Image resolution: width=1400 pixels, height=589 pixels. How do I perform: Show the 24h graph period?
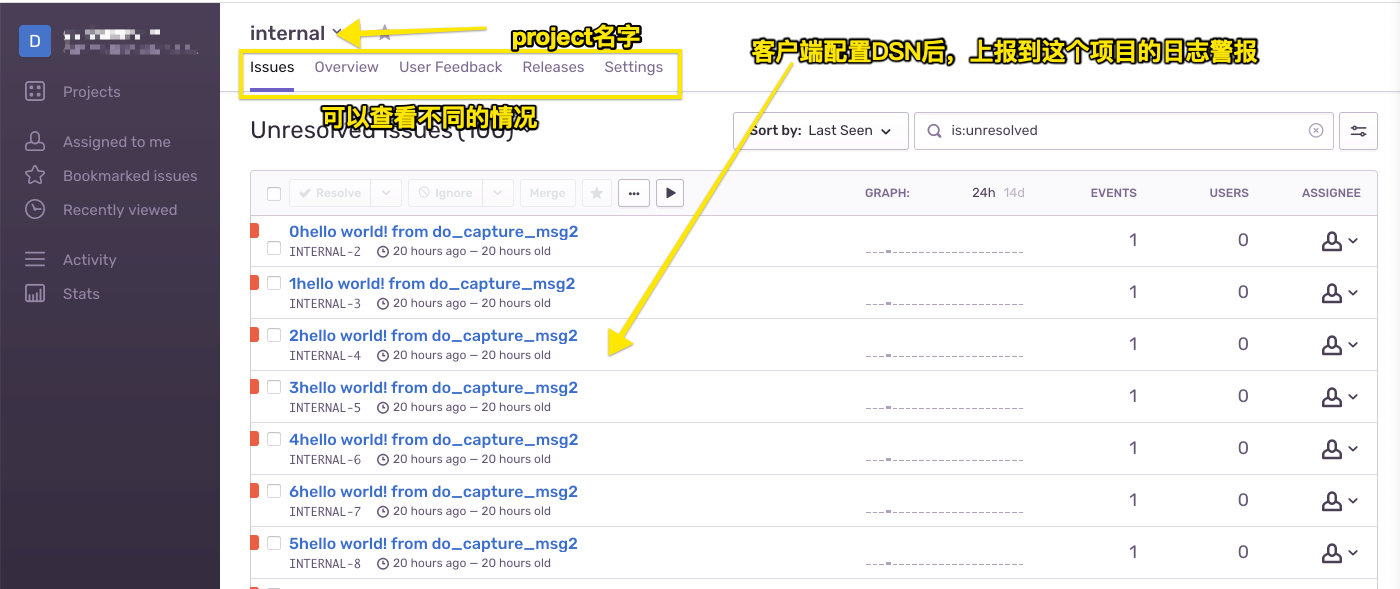click(x=983, y=193)
